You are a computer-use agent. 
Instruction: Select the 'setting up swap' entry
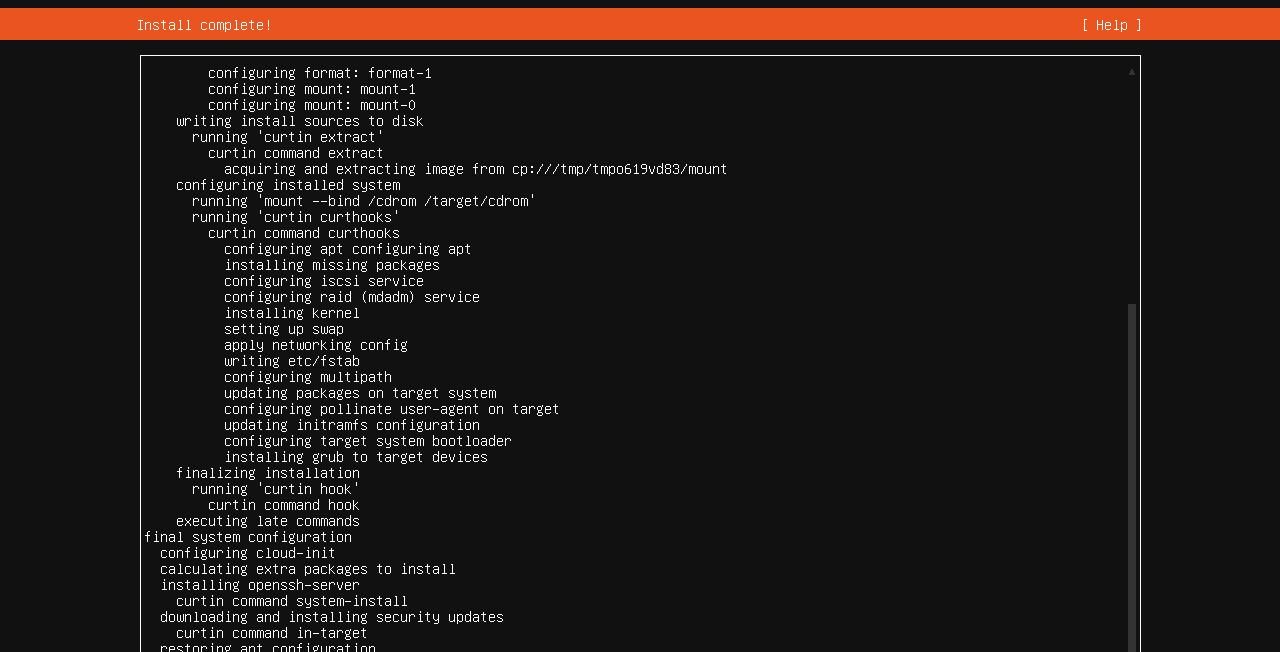pyautogui.click(x=283, y=329)
